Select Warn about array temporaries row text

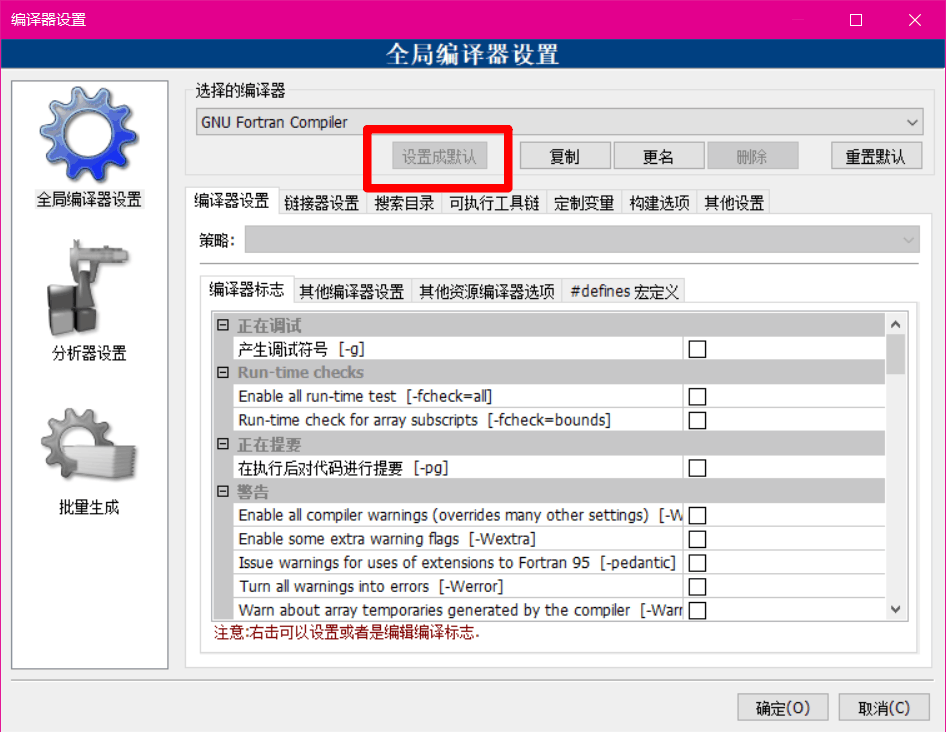point(460,610)
